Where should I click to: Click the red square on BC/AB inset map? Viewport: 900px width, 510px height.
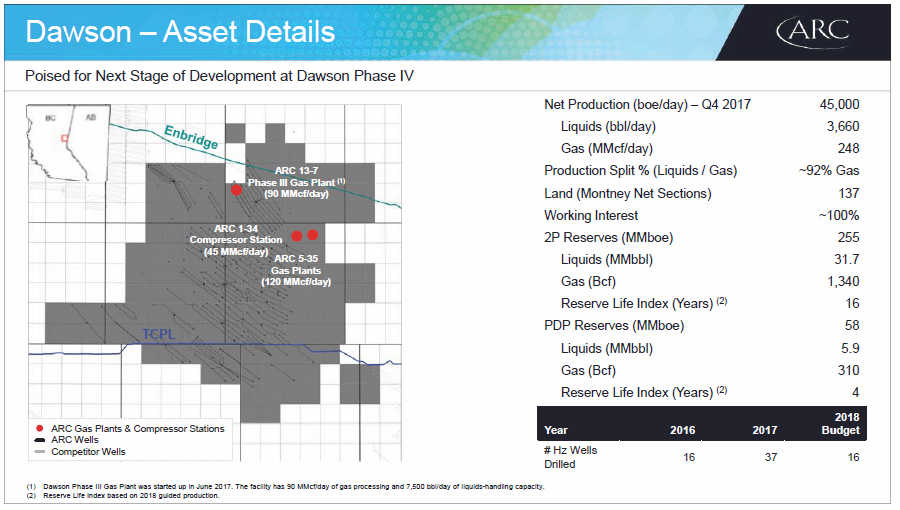[x=65, y=138]
